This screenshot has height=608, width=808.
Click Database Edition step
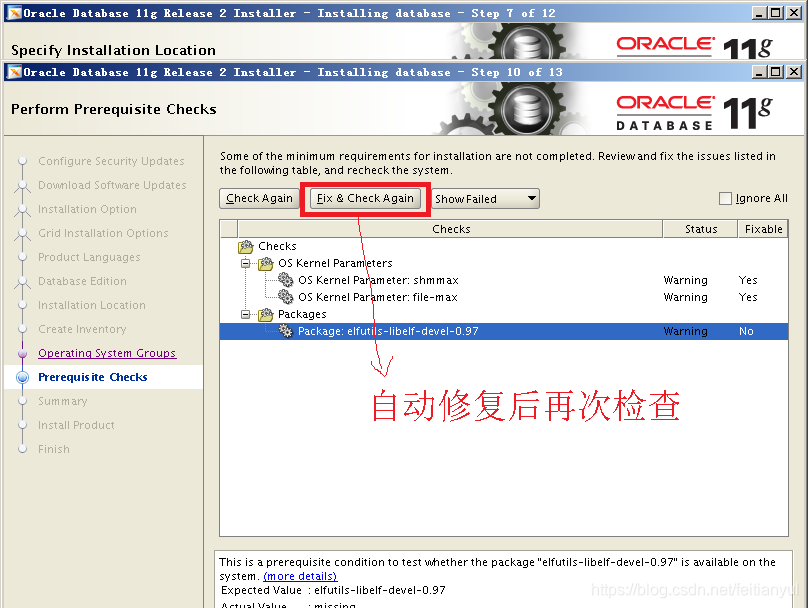(x=82, y=281)
